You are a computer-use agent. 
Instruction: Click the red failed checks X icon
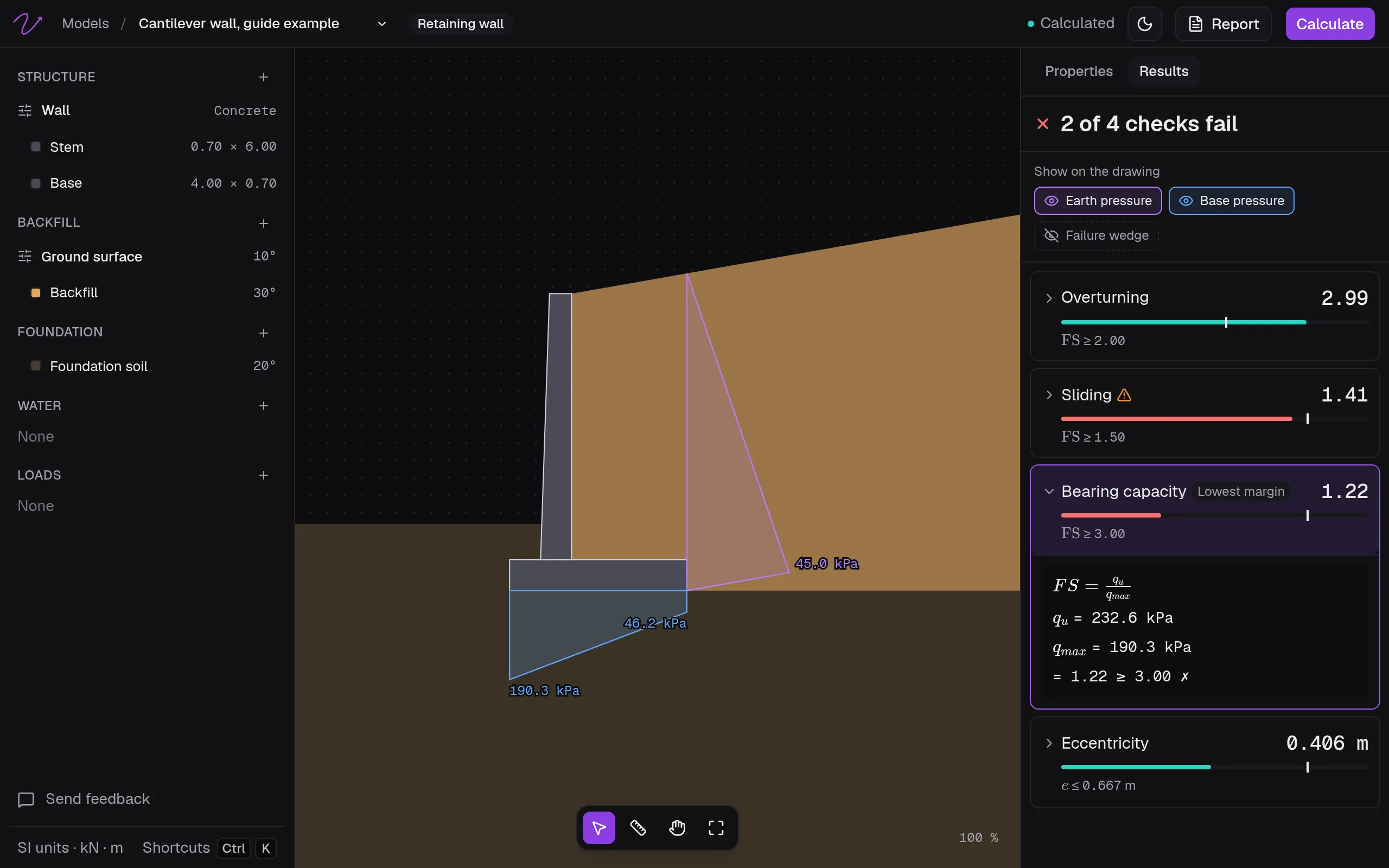[1043, 124]
